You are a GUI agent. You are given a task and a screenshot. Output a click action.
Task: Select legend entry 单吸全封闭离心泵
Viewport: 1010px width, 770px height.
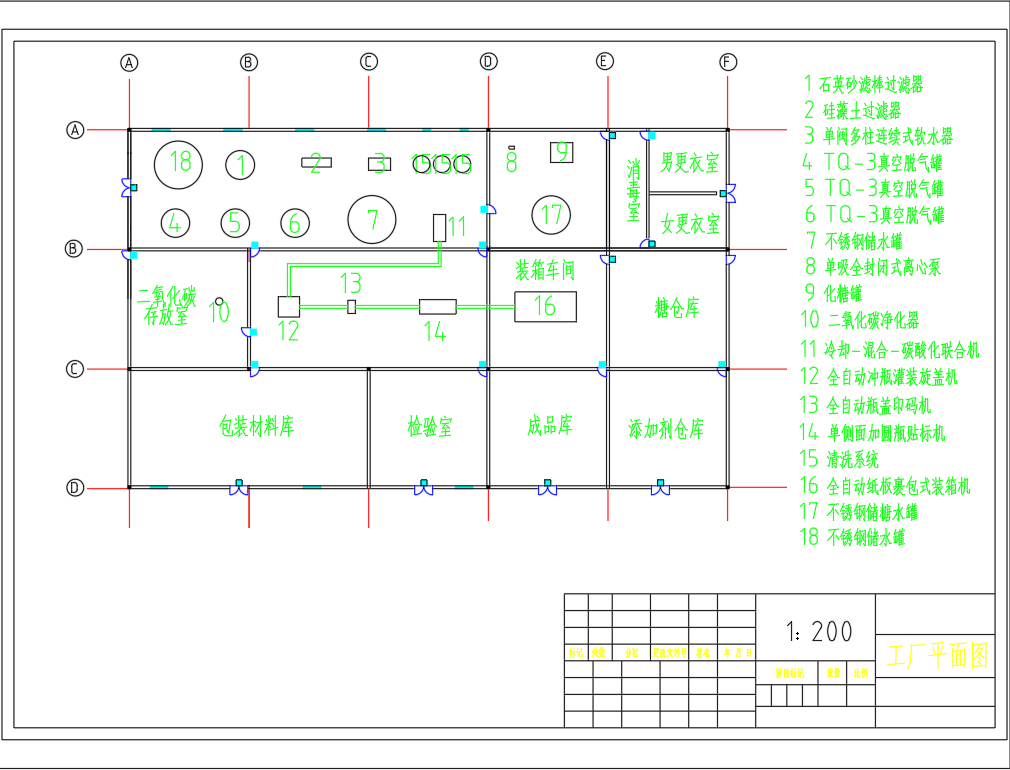[x=882, y=267]
